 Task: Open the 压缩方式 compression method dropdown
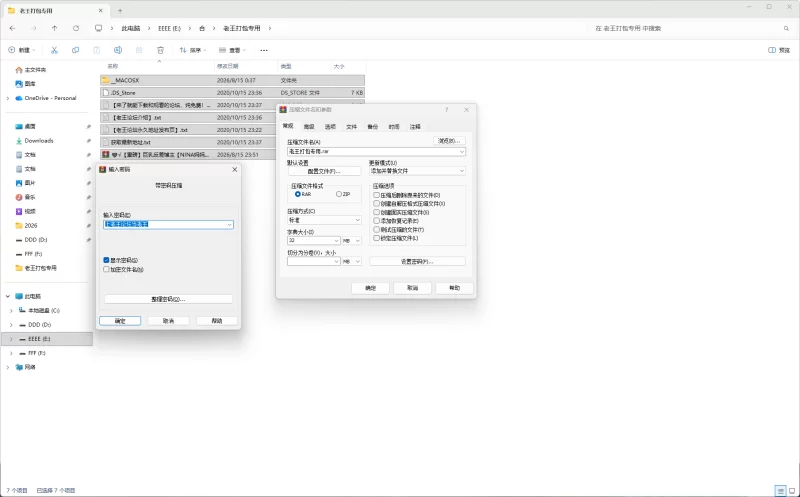tap(324, 220)
